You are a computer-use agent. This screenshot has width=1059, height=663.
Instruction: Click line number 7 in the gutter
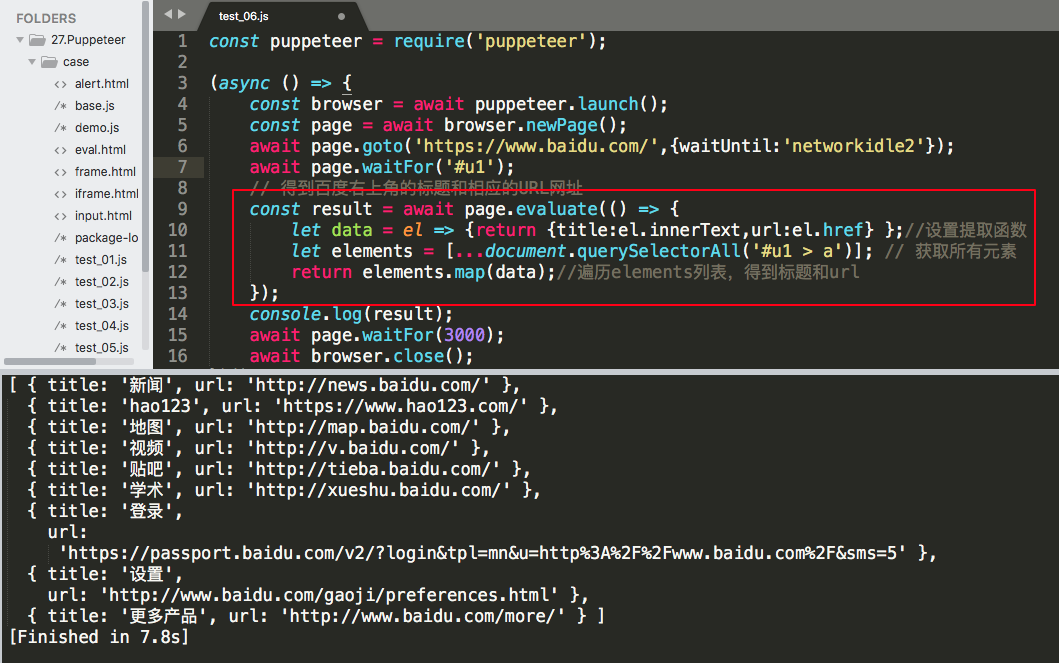click(182, 167)
